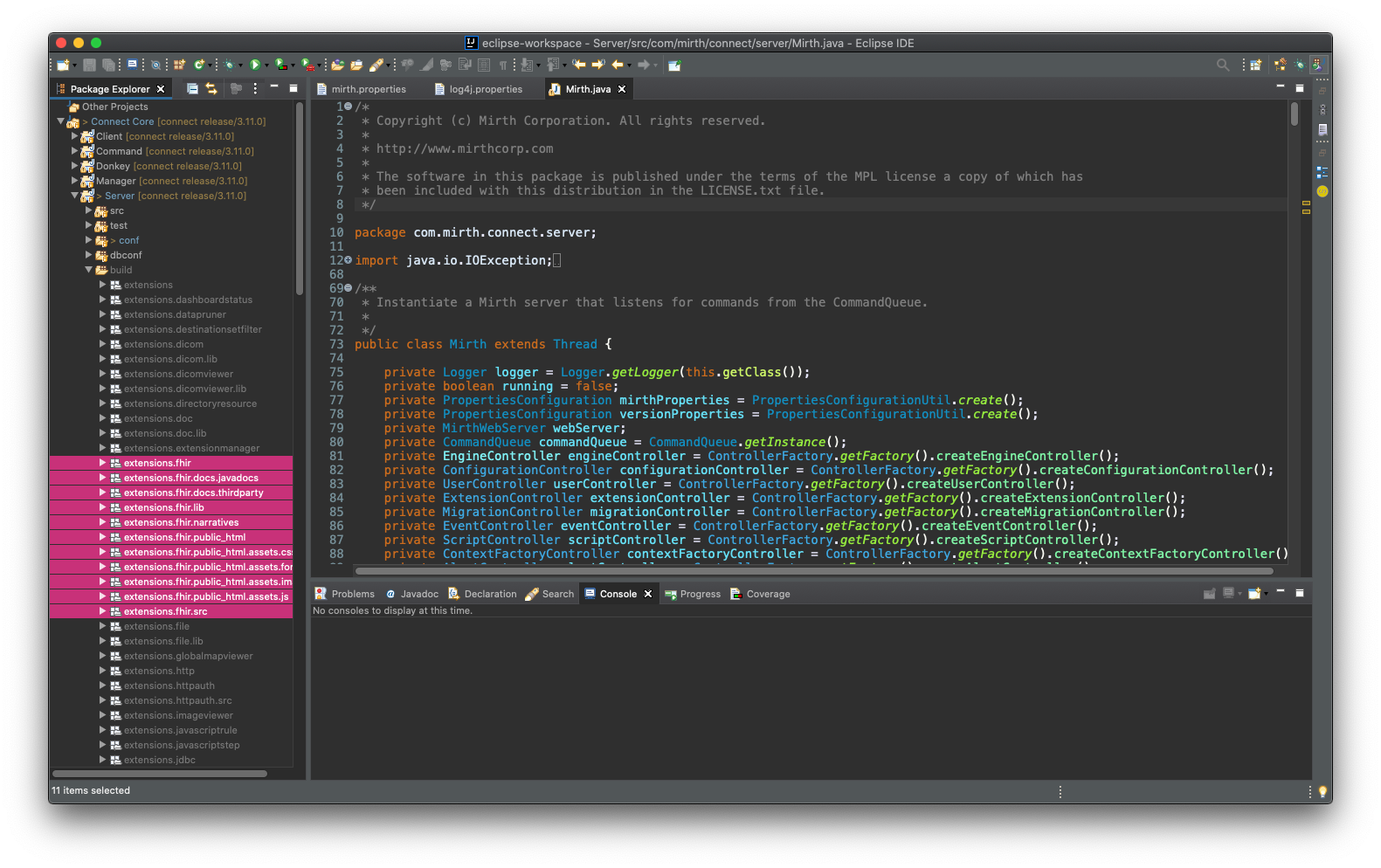The image size is (1381, 868).
Task: Click Collapse All in Package Explorer
Action: pos(192,88)
